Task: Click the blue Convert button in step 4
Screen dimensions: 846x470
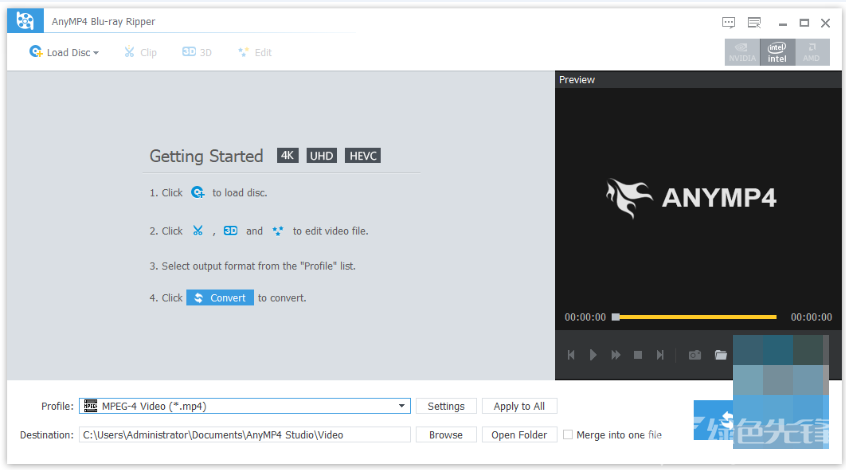Action: (x=220, y=297)
